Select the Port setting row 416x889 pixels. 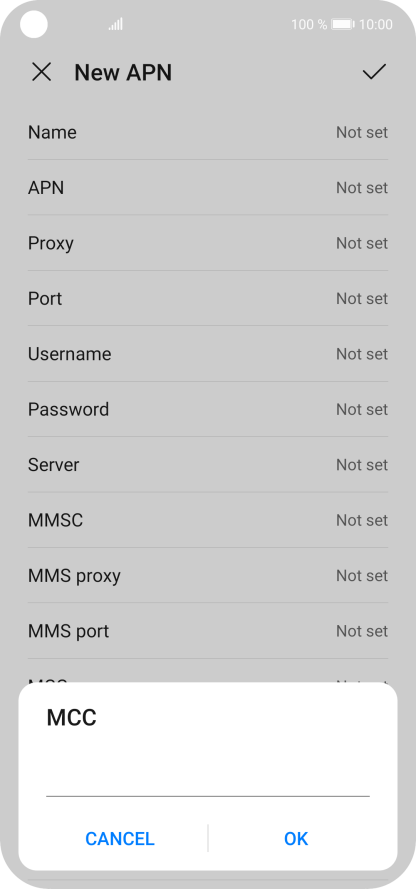tap(208, 298)
